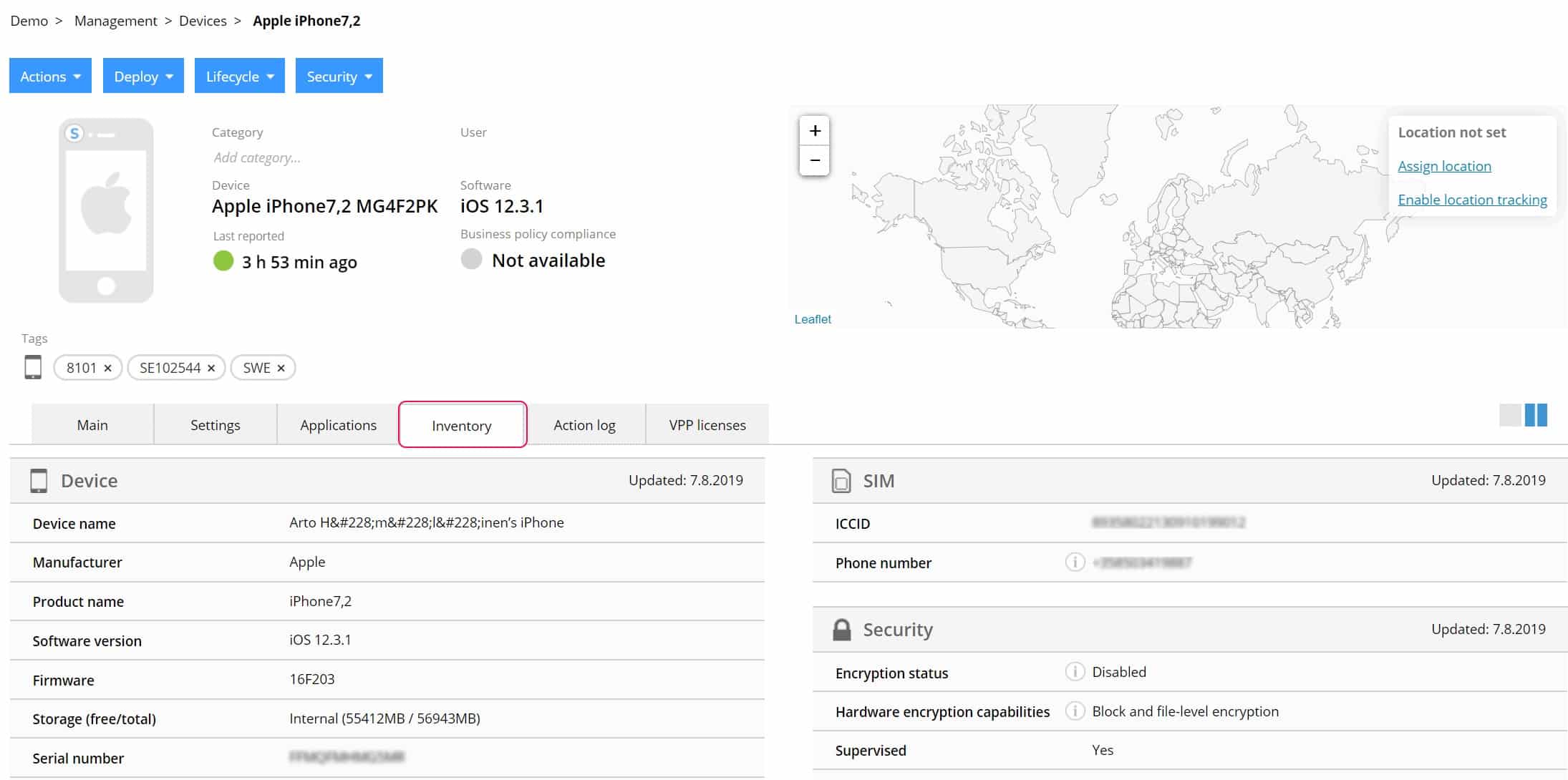Click the 8101 tag label
Image resolution: width=1568 pixels, height=780 pixels.
pyautogui.click(x=82, y=368)
